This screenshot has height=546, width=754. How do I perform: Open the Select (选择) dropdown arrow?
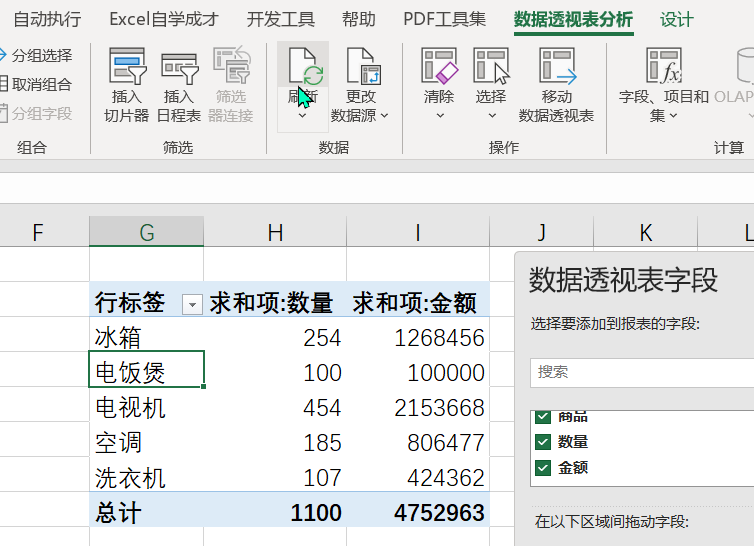coord(492,115)
